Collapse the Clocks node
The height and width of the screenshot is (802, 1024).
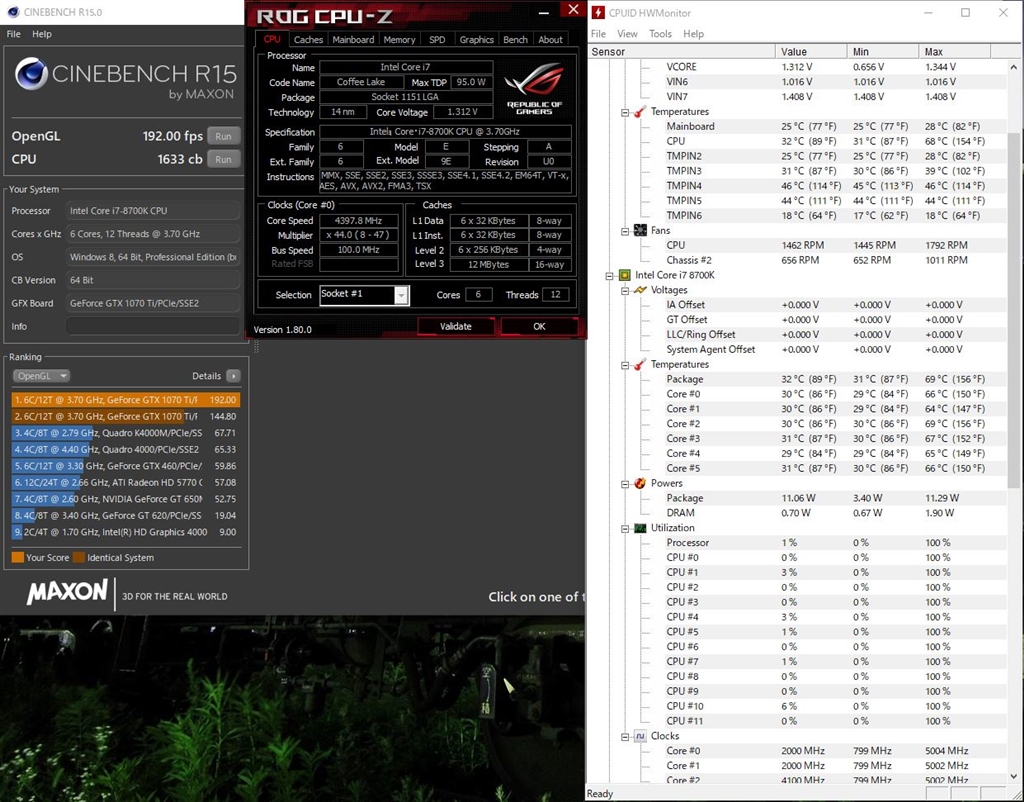coord(625,737)
